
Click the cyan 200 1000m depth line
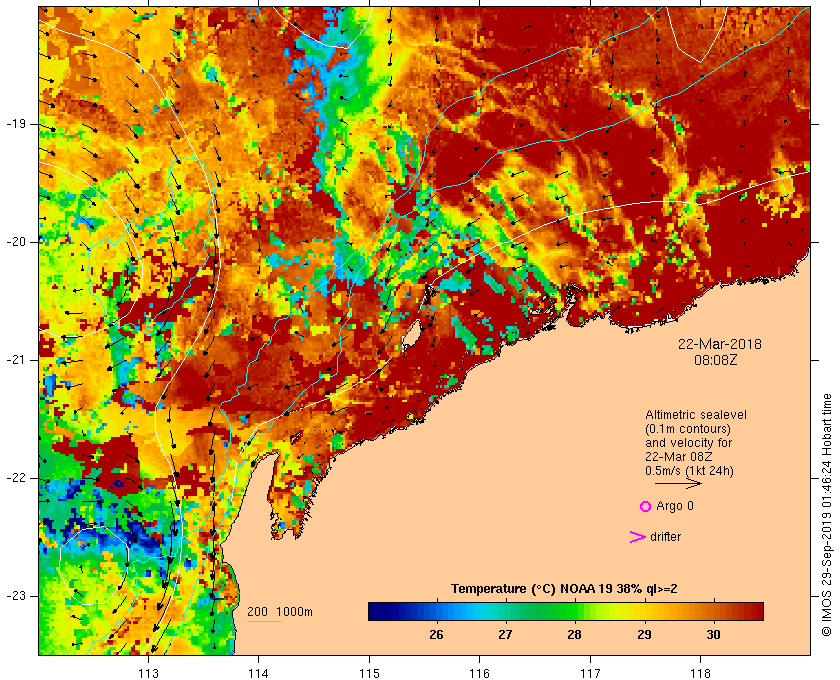264,622
